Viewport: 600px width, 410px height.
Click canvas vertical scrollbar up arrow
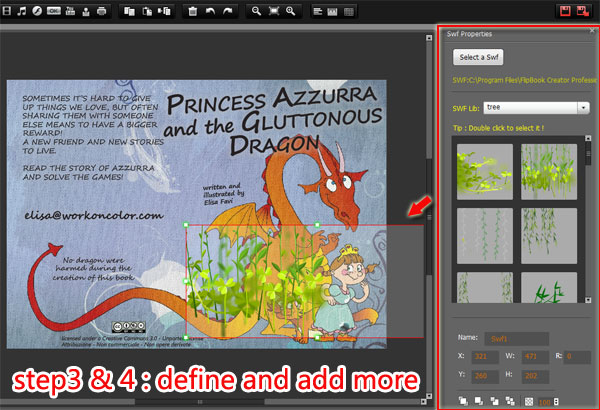(x=429, y=38)
